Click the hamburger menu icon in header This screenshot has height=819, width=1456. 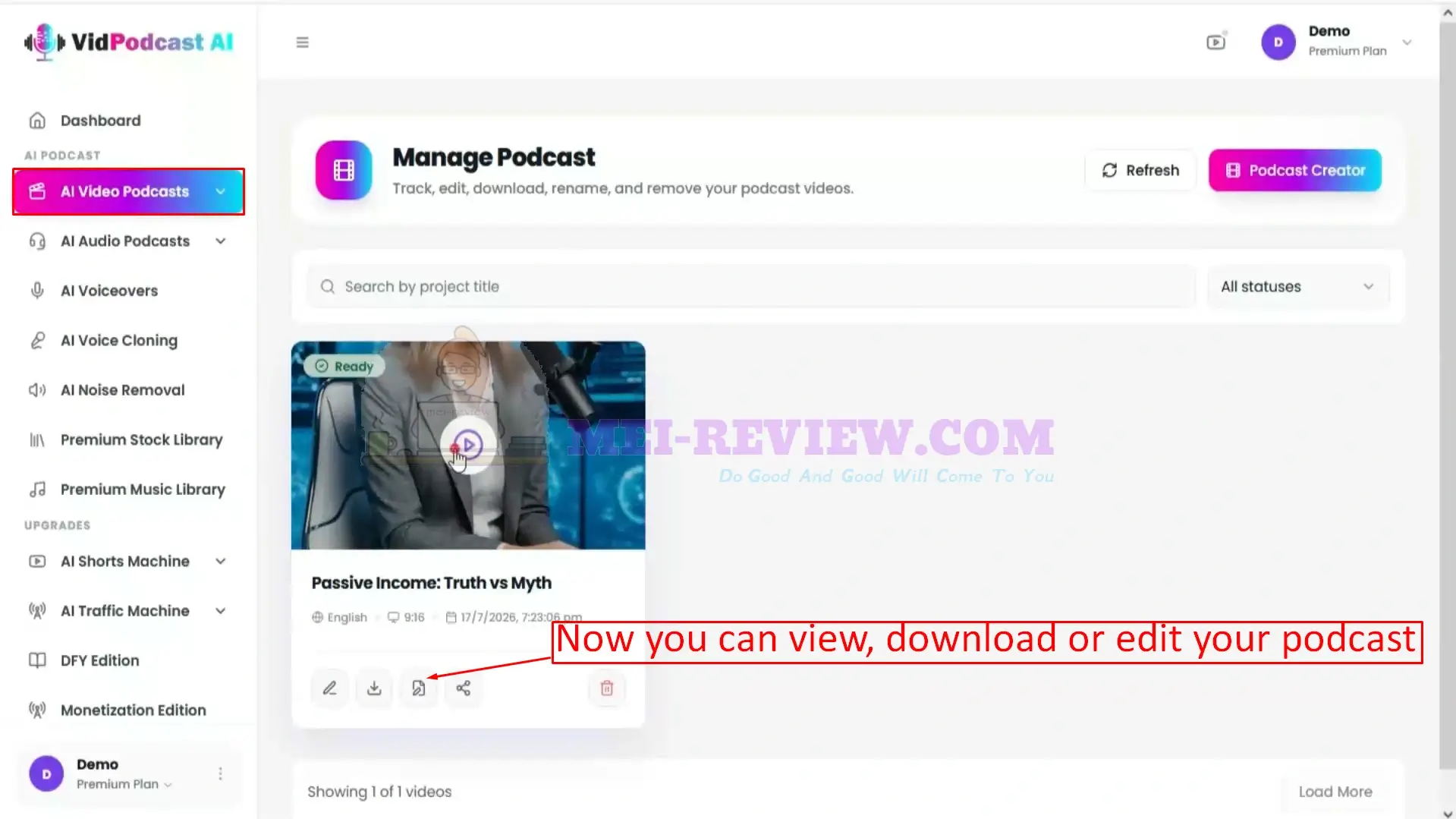[x=302, y=43]
